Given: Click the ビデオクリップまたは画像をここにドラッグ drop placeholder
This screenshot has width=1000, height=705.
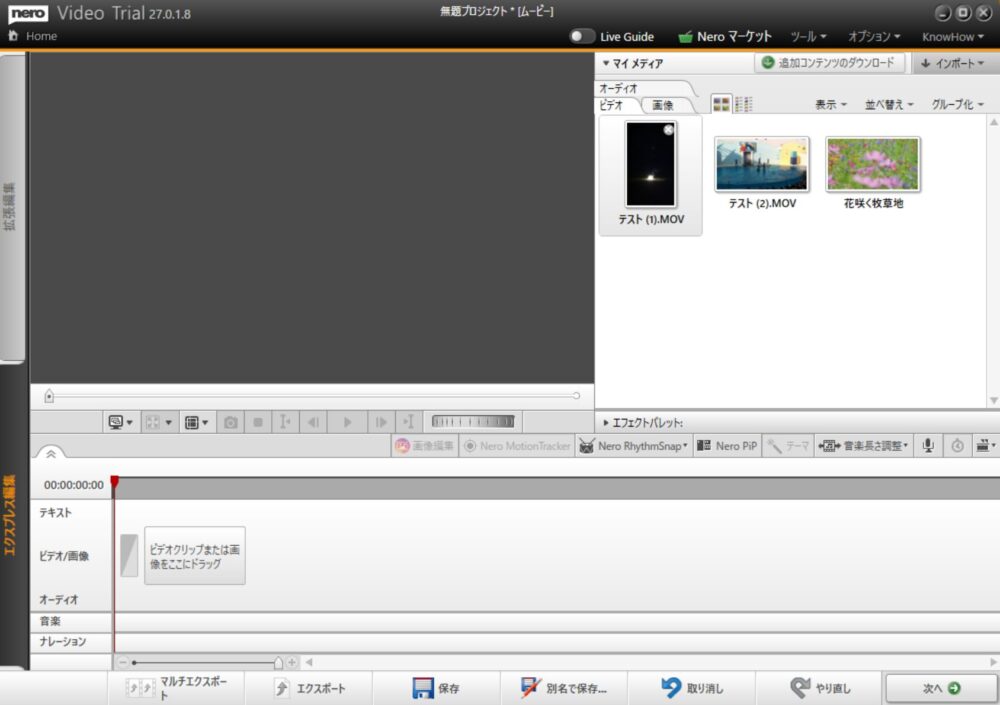Looking at the screenshot, I should coord(195,556).
